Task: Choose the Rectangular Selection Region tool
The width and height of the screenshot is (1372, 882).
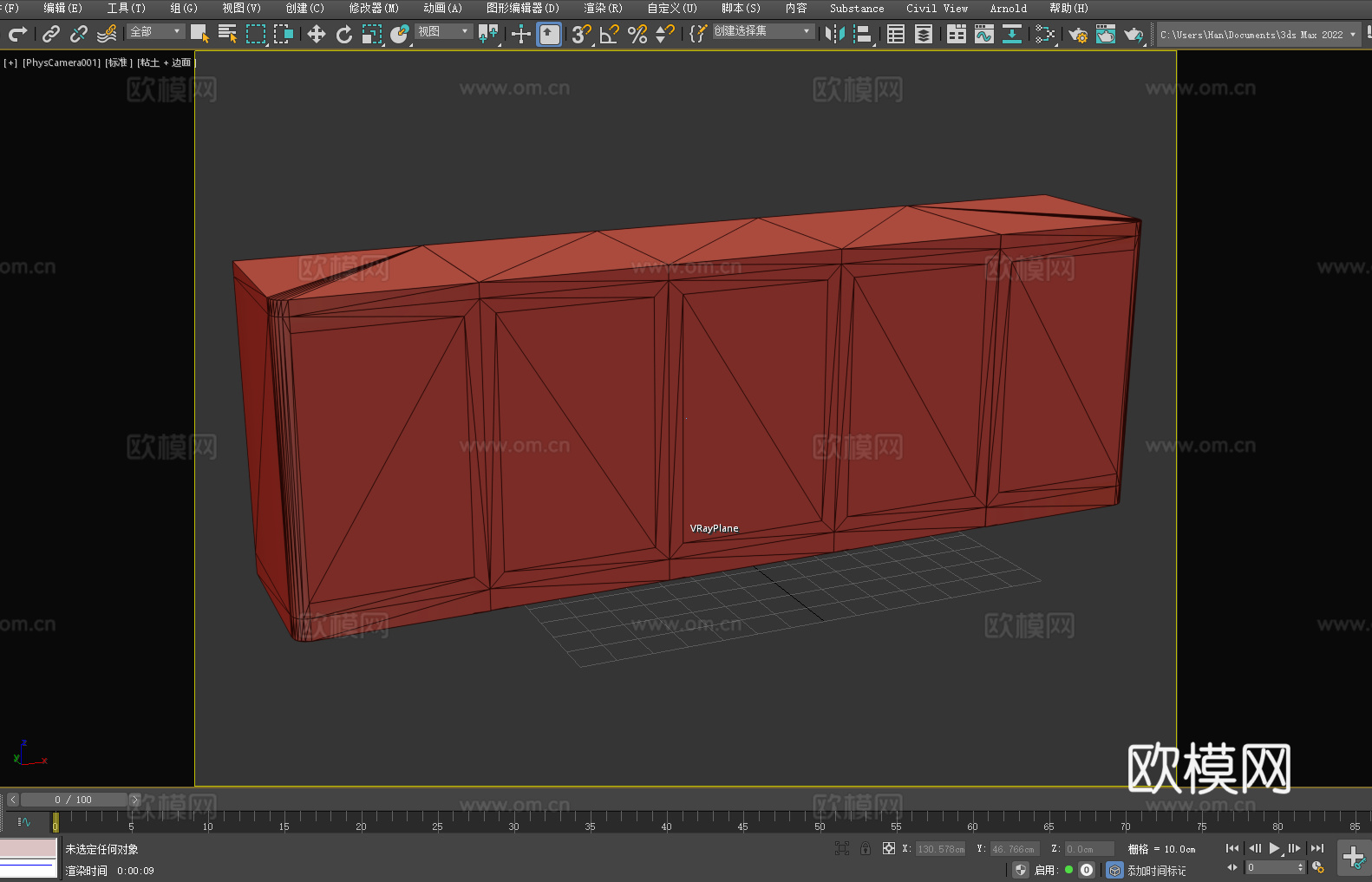Action: 256,34
